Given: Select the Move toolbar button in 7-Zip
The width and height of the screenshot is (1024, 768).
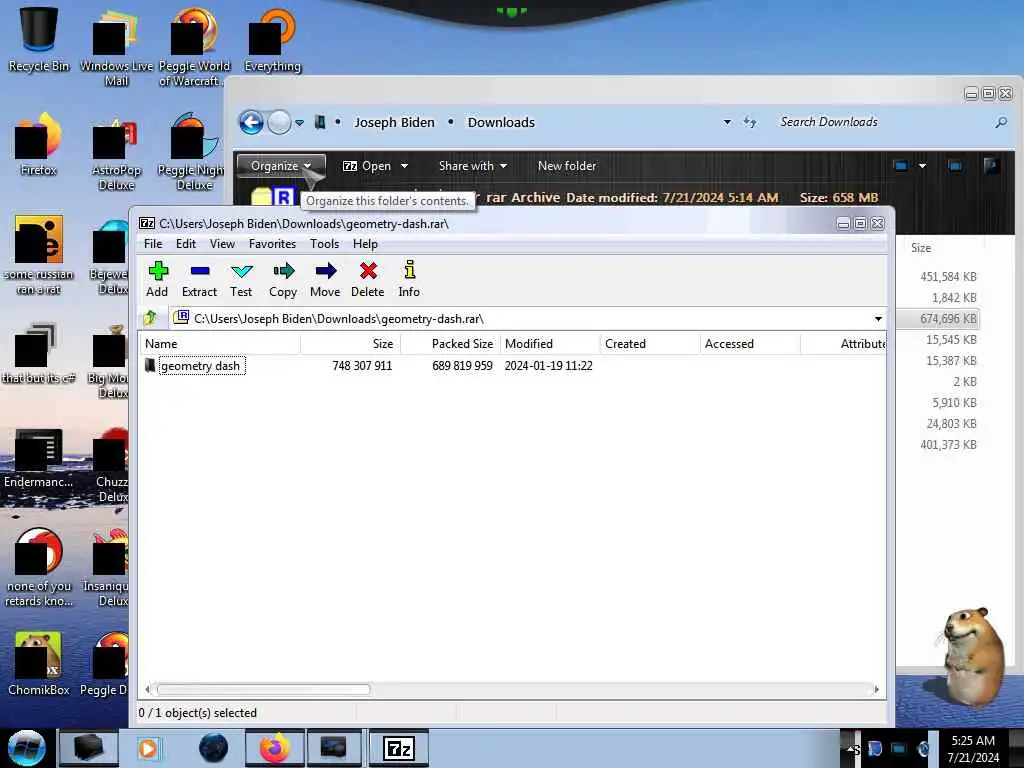Looking at the screenshot, I should point(325,280).
